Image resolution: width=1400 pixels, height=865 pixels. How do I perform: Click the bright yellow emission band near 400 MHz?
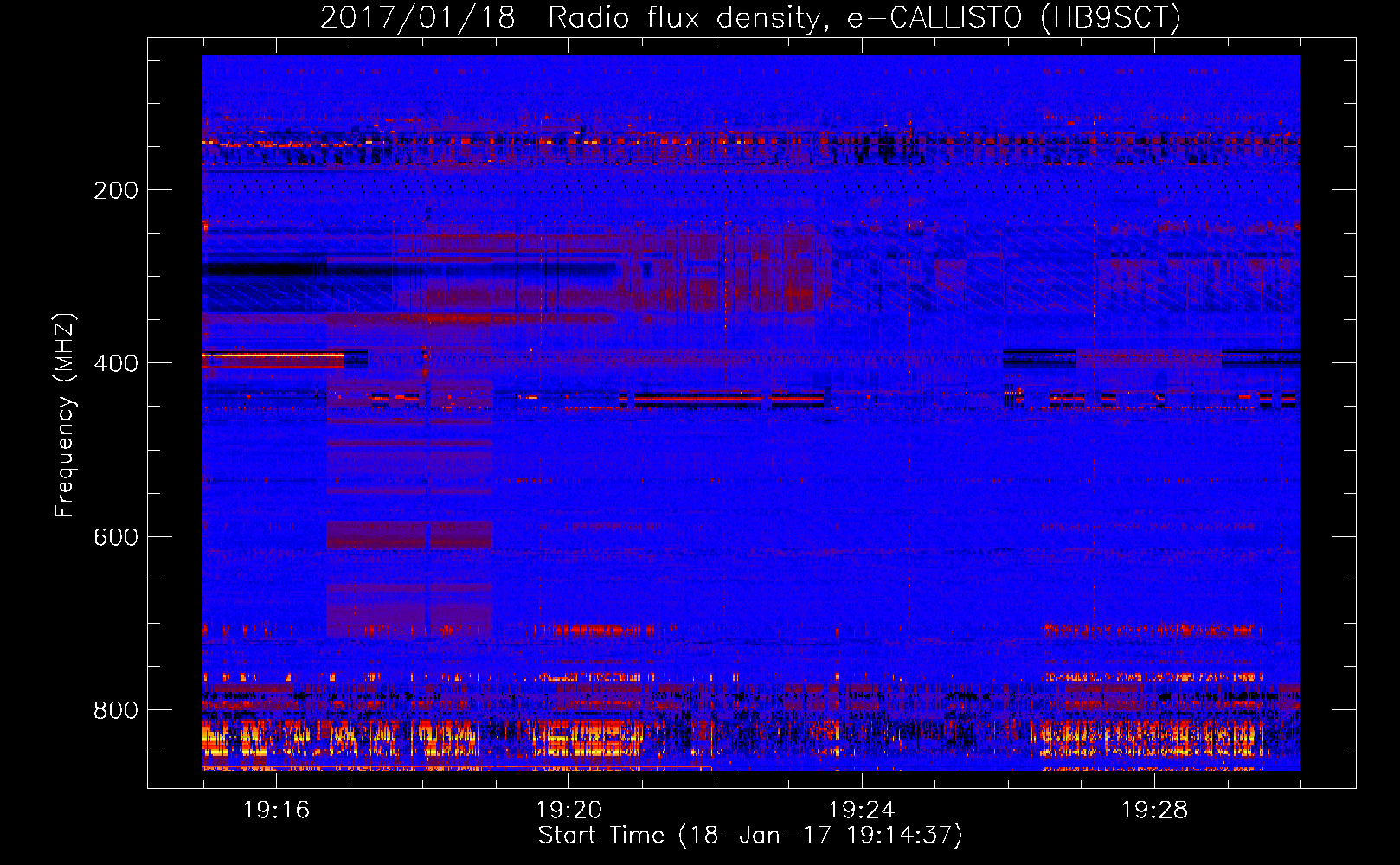273,356
